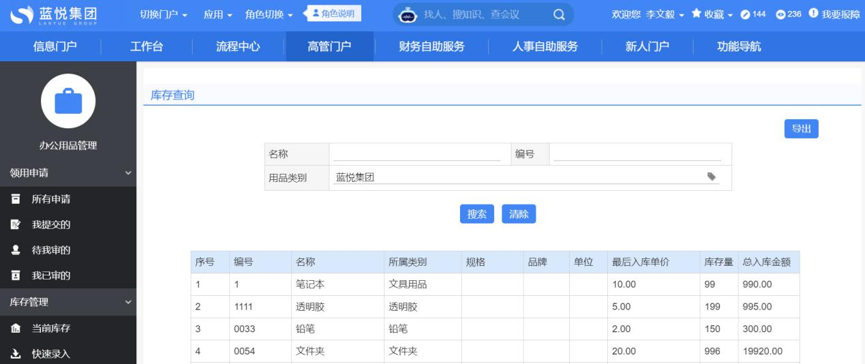Select the 文具用品 category cell
Viewport: 865px width, 364px height.
(x=423, y=285)
